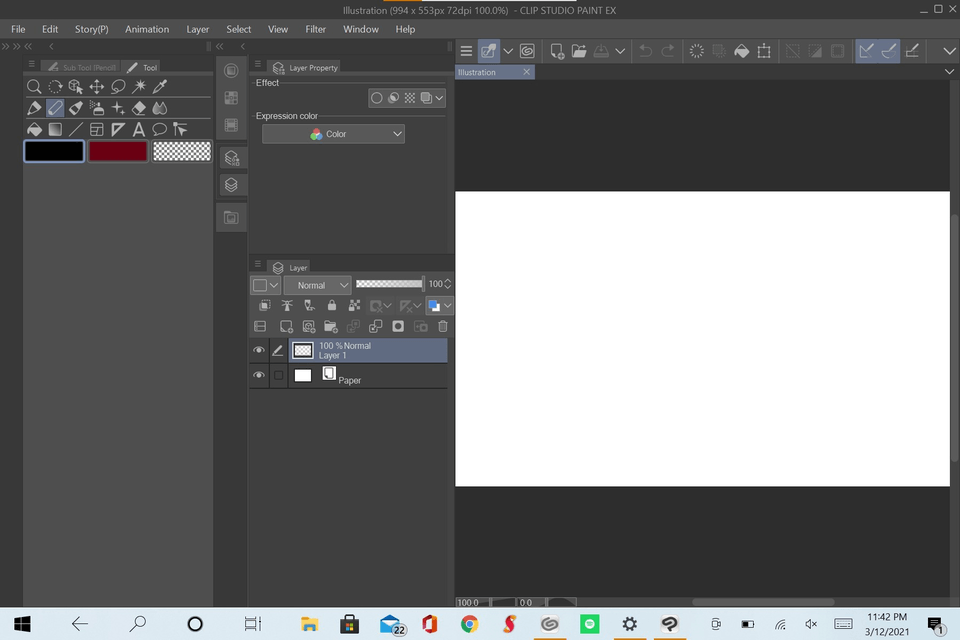Toggle Snap to Ruler in command bar

coord(866,51)
